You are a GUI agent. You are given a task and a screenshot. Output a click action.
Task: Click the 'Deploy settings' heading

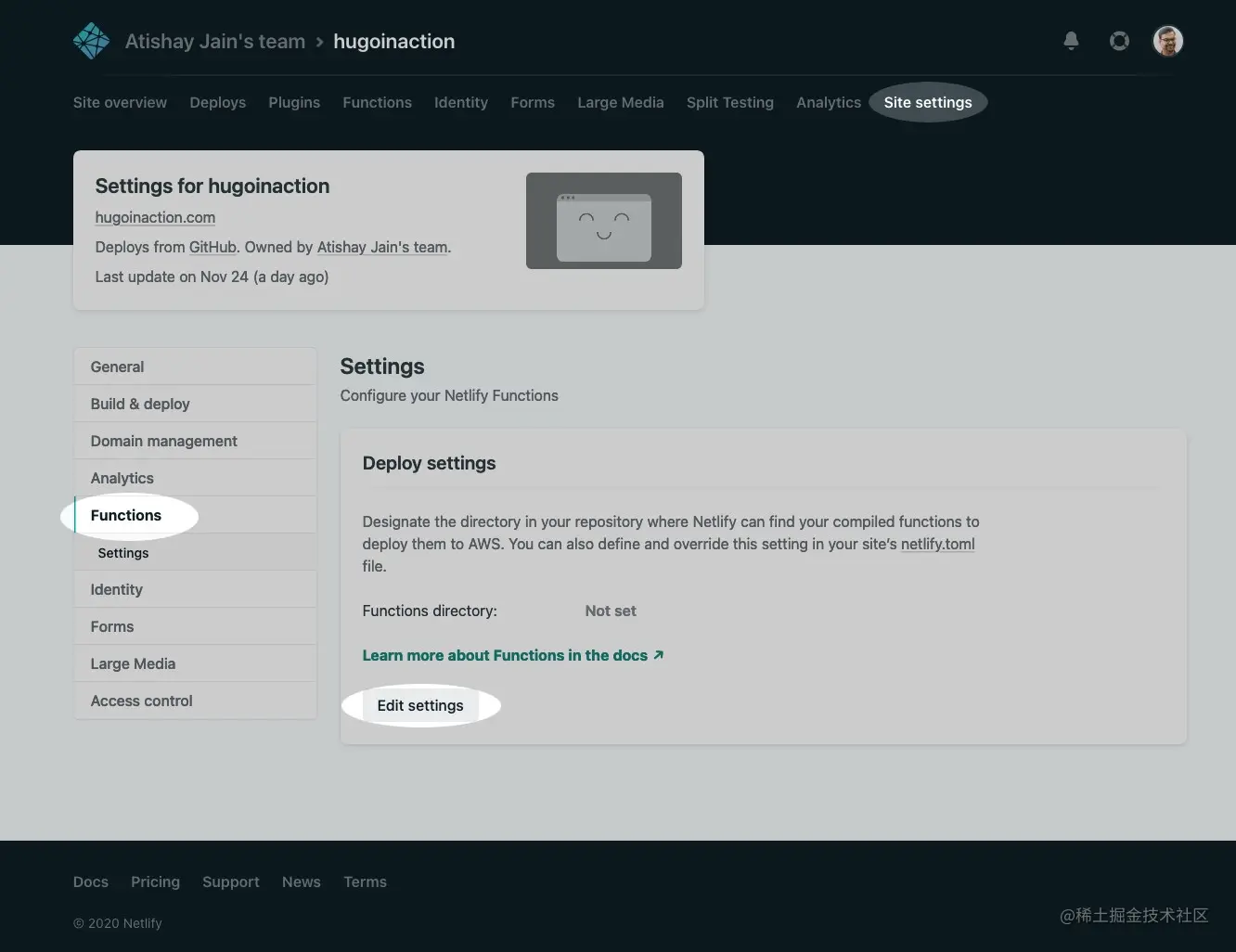pos(429,463)
